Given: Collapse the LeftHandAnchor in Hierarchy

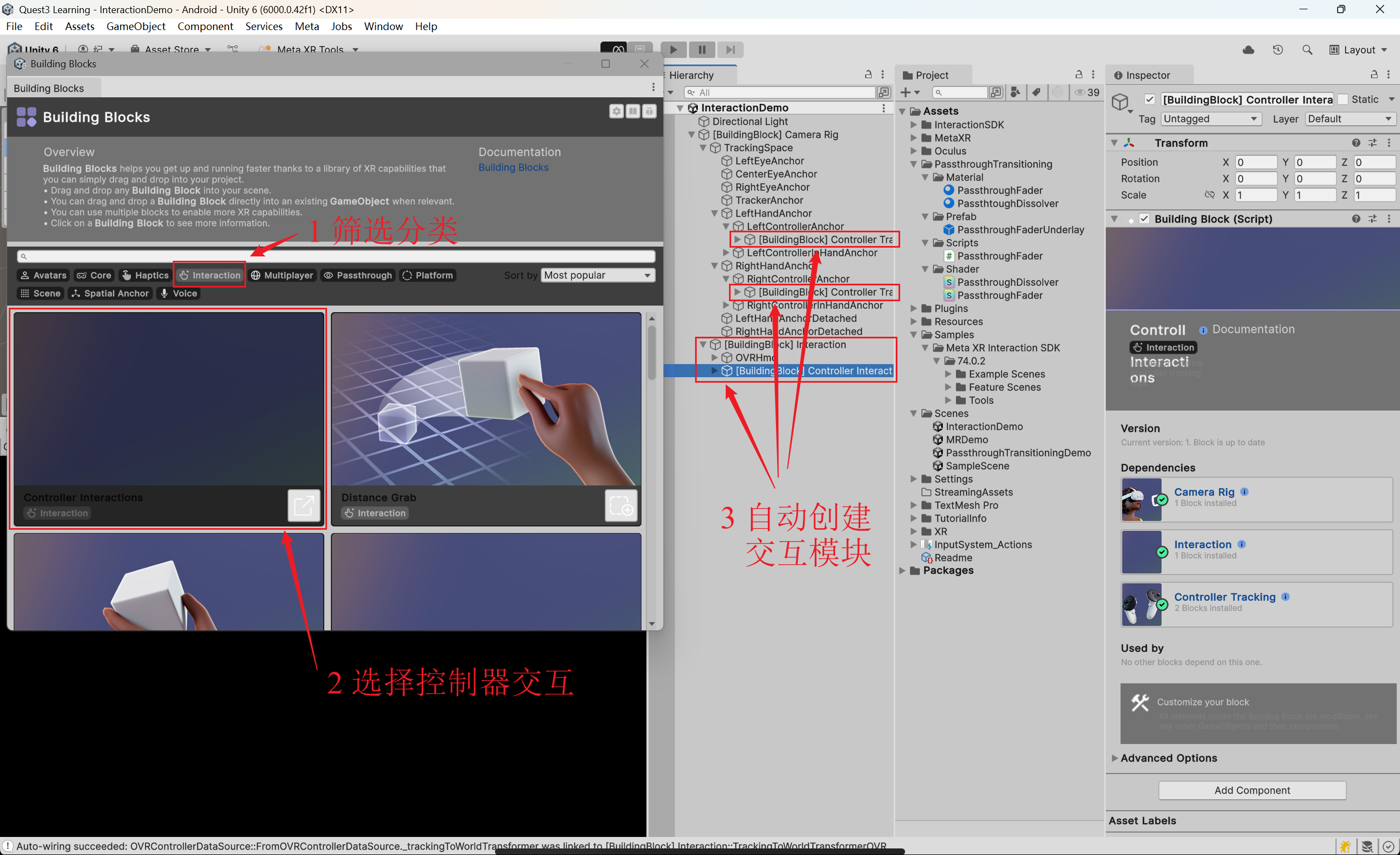Looking at the screenshot, I should (x=715, y=214).
